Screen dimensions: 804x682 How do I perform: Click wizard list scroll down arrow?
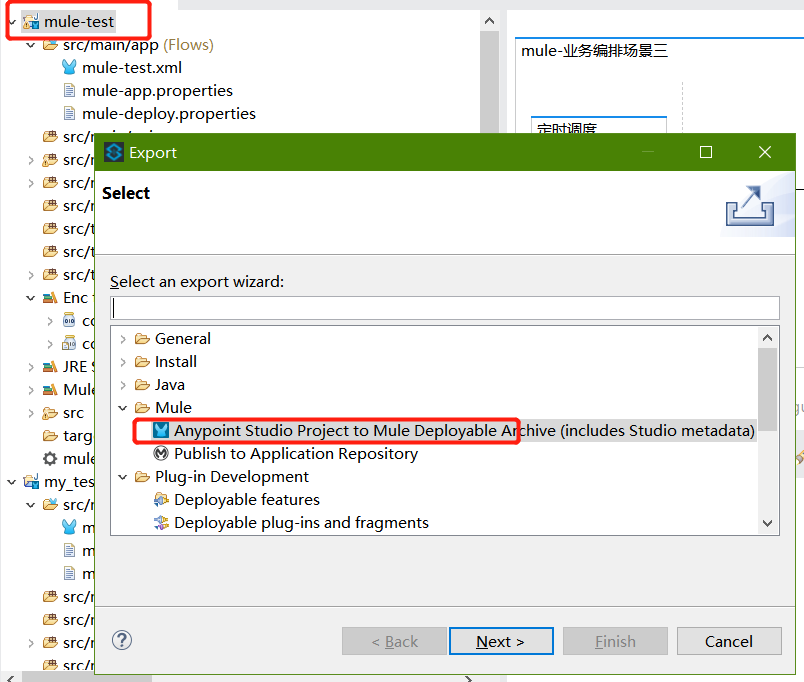click(768, 524)
